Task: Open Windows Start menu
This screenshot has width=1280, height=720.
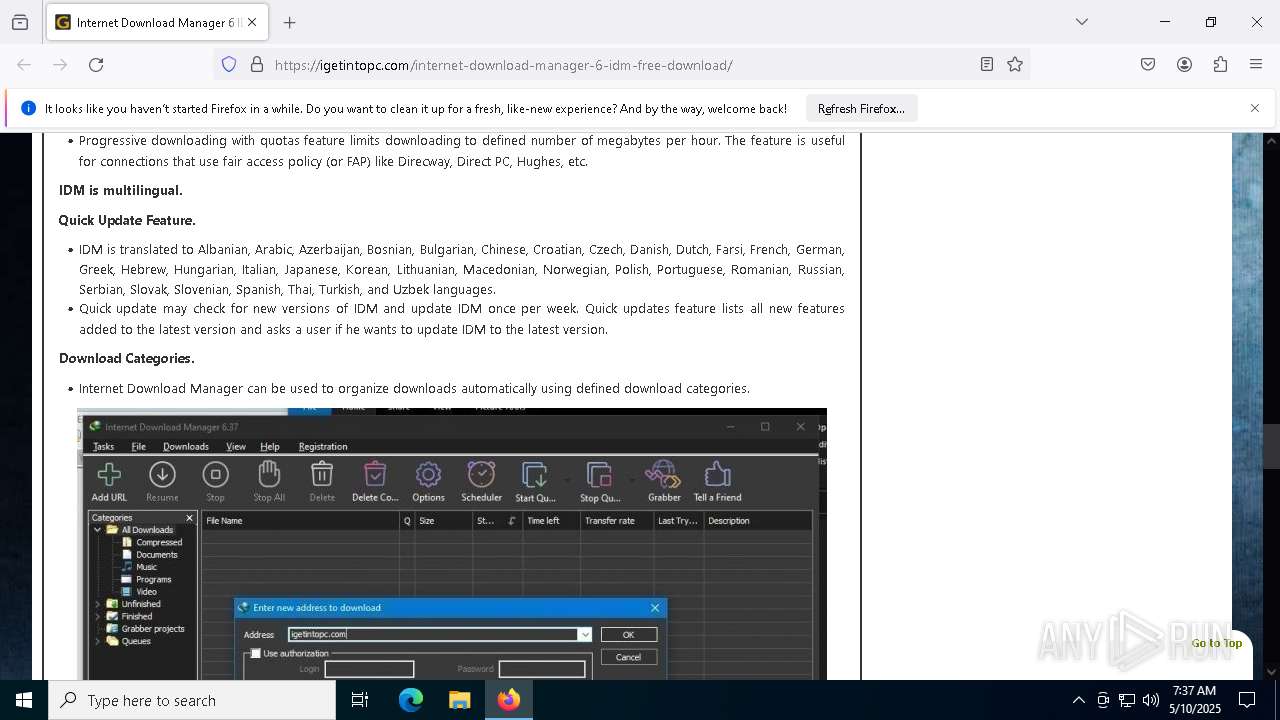Action: [x=24, y=700]
